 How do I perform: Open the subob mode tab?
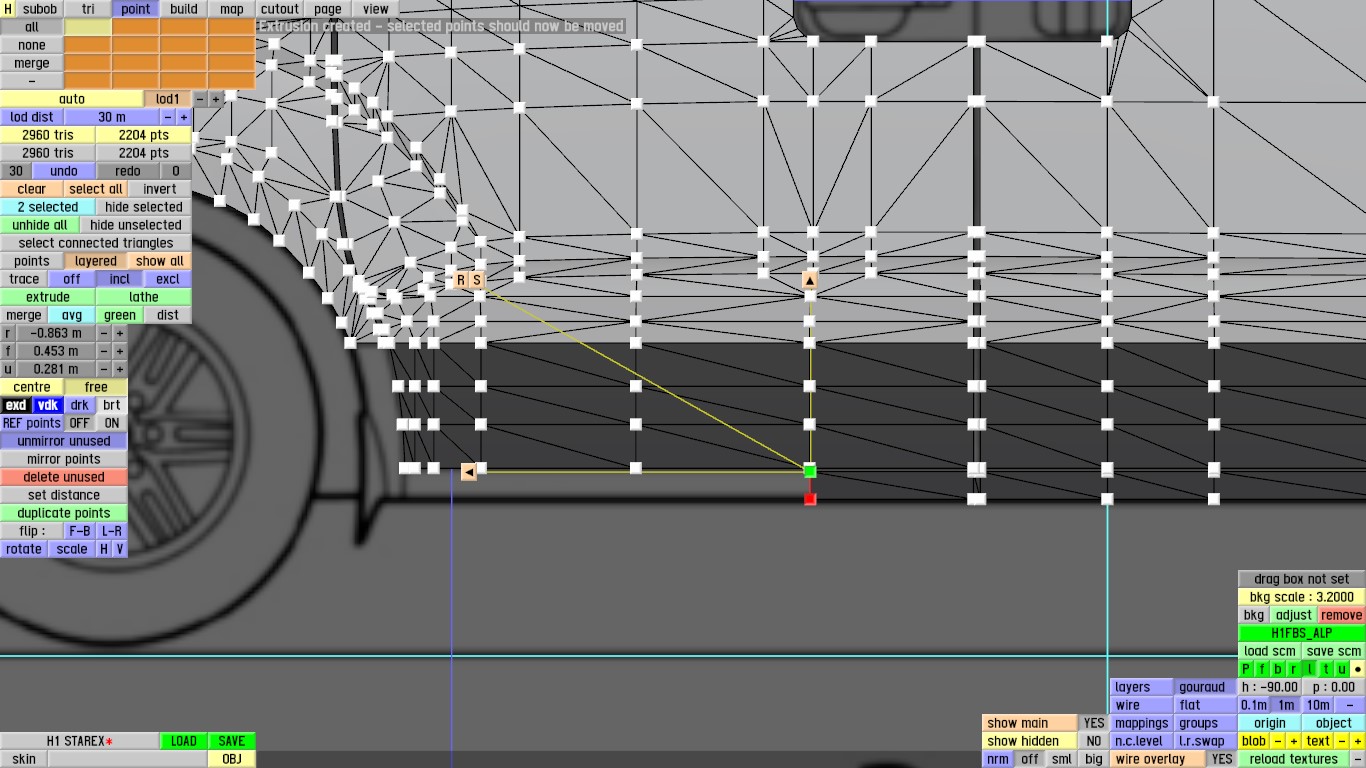40,9
